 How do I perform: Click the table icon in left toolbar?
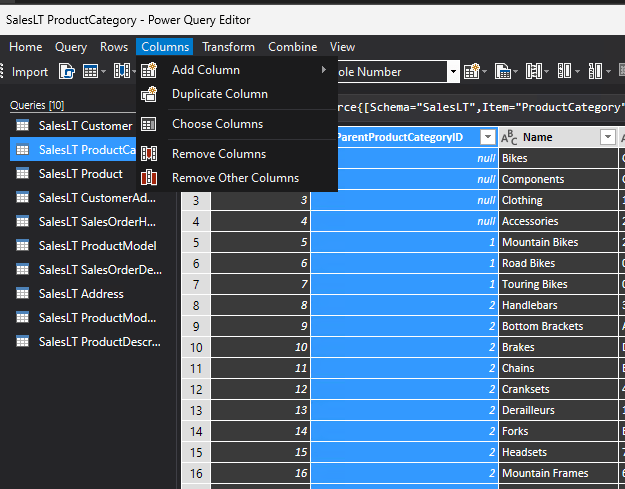click(x=90, y=72)
